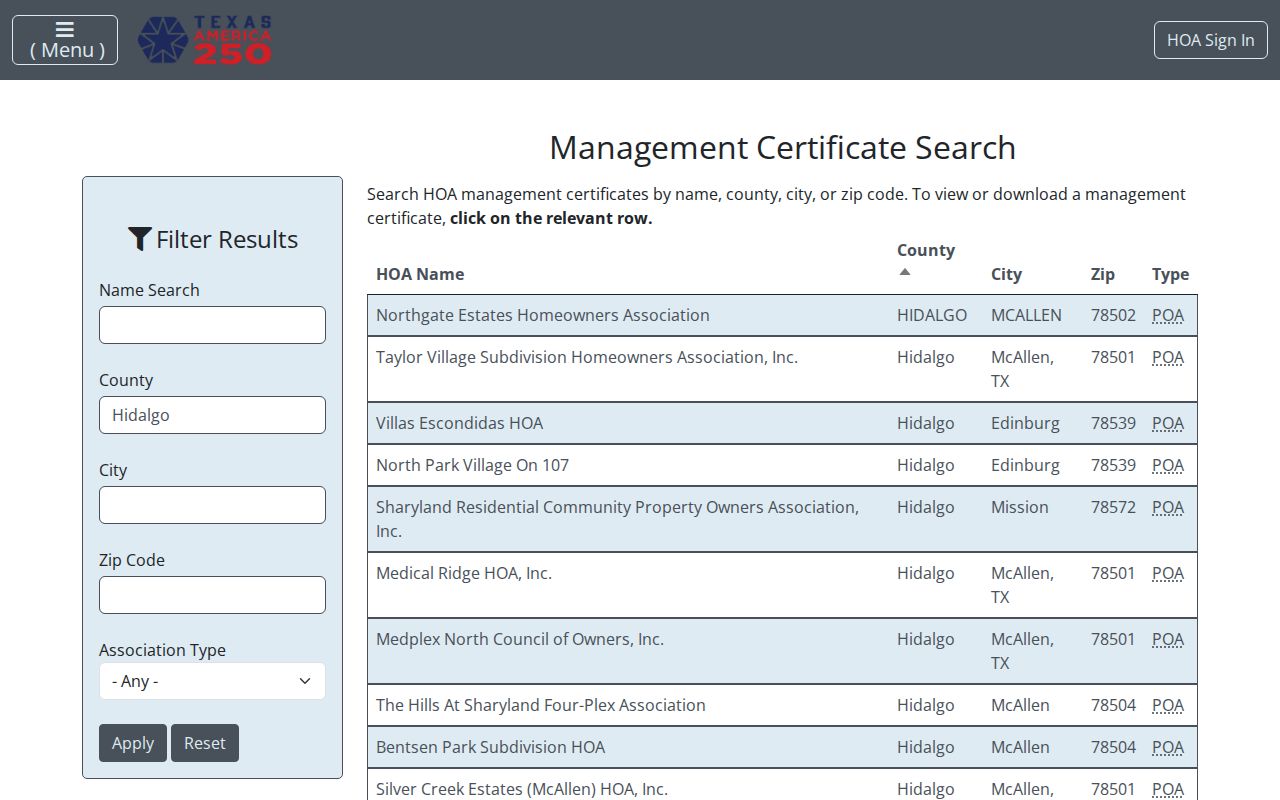Click HIDALGO county cell in Northgate row
1280x800 pixels.
932,315
